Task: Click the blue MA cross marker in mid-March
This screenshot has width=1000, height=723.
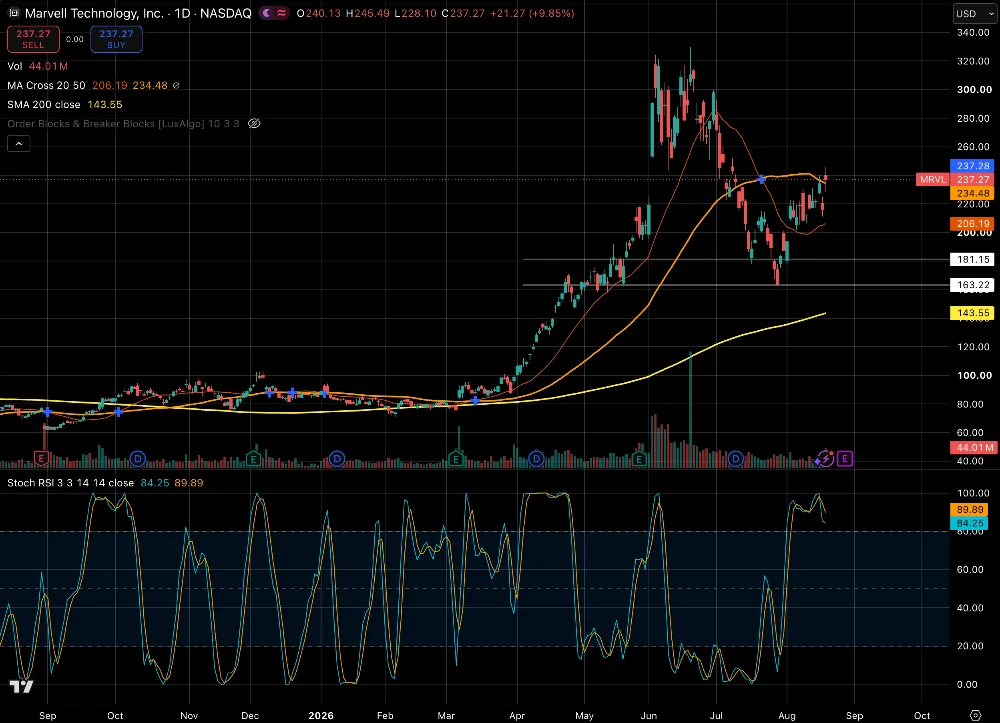Action: pos(475,400)
